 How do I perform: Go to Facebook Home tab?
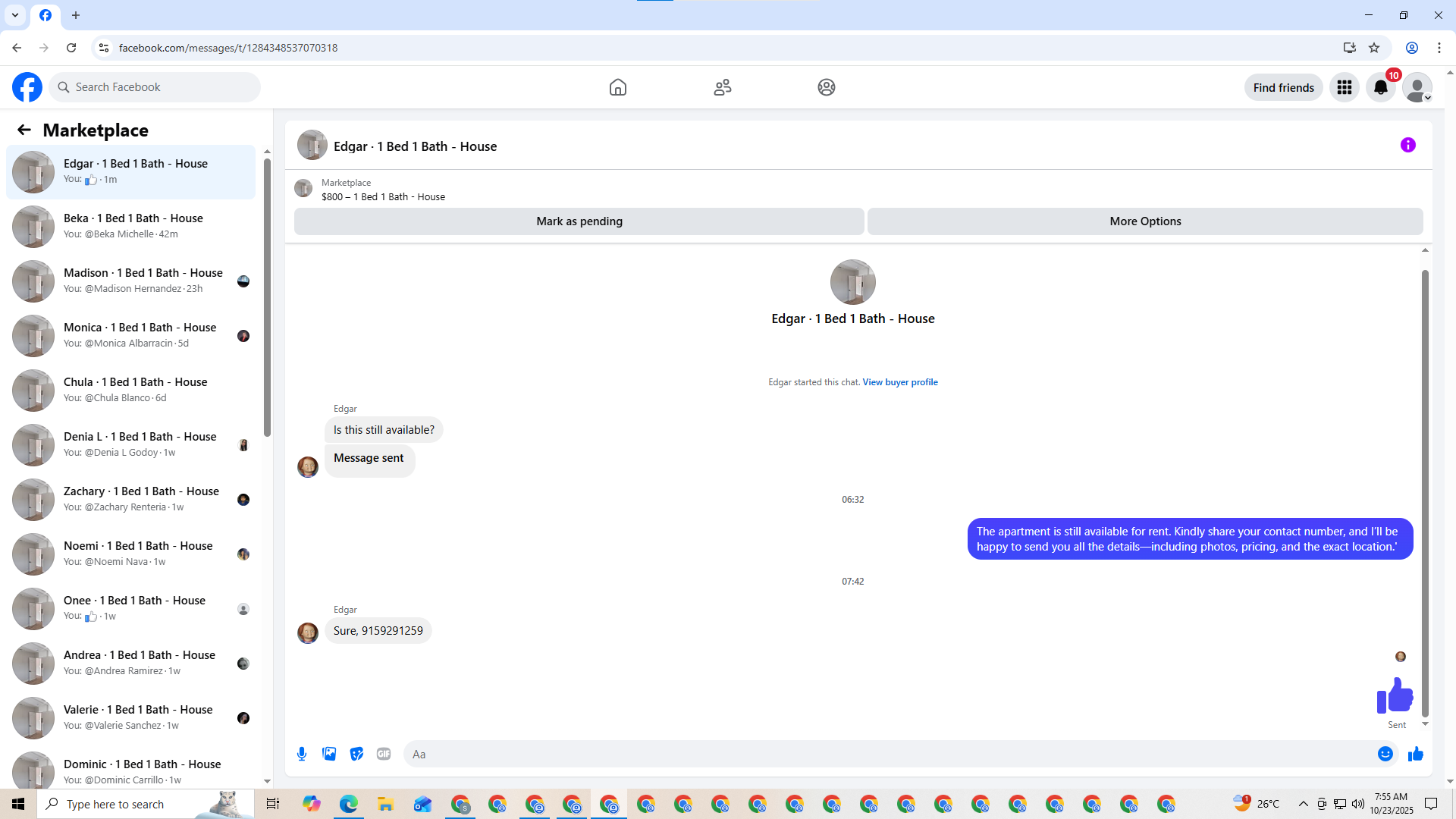pos(617,87)
